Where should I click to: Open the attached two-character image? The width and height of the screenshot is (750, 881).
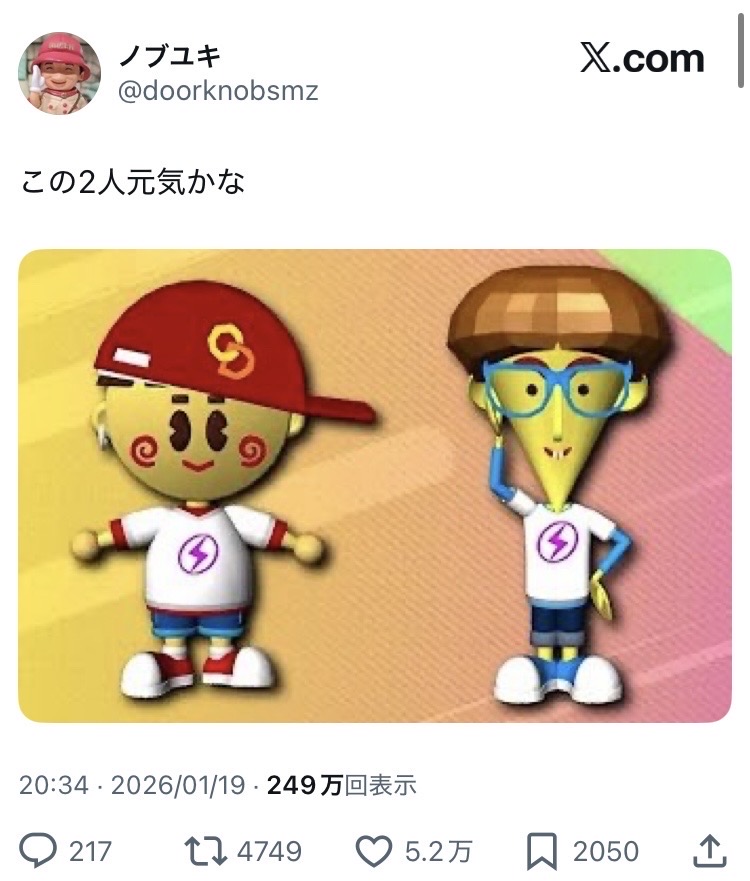coord(375,486)
